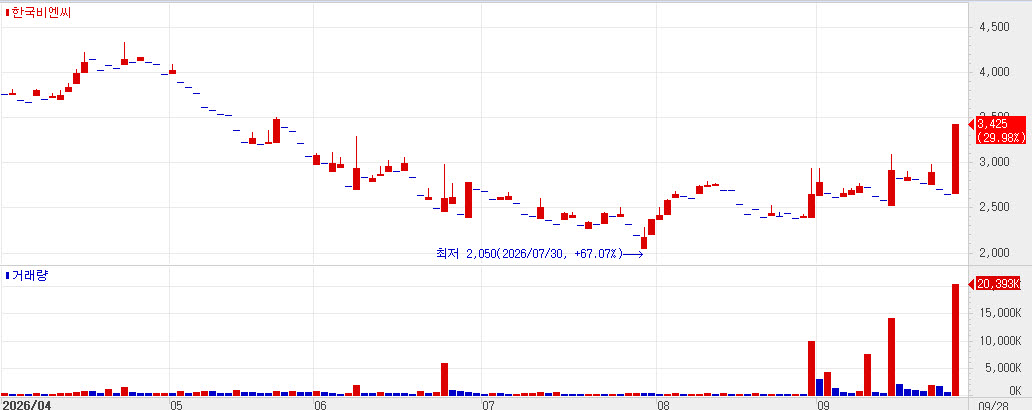1032x410 pixels.
Task: Click the 06 month axis label
Action: pos(320,404)
